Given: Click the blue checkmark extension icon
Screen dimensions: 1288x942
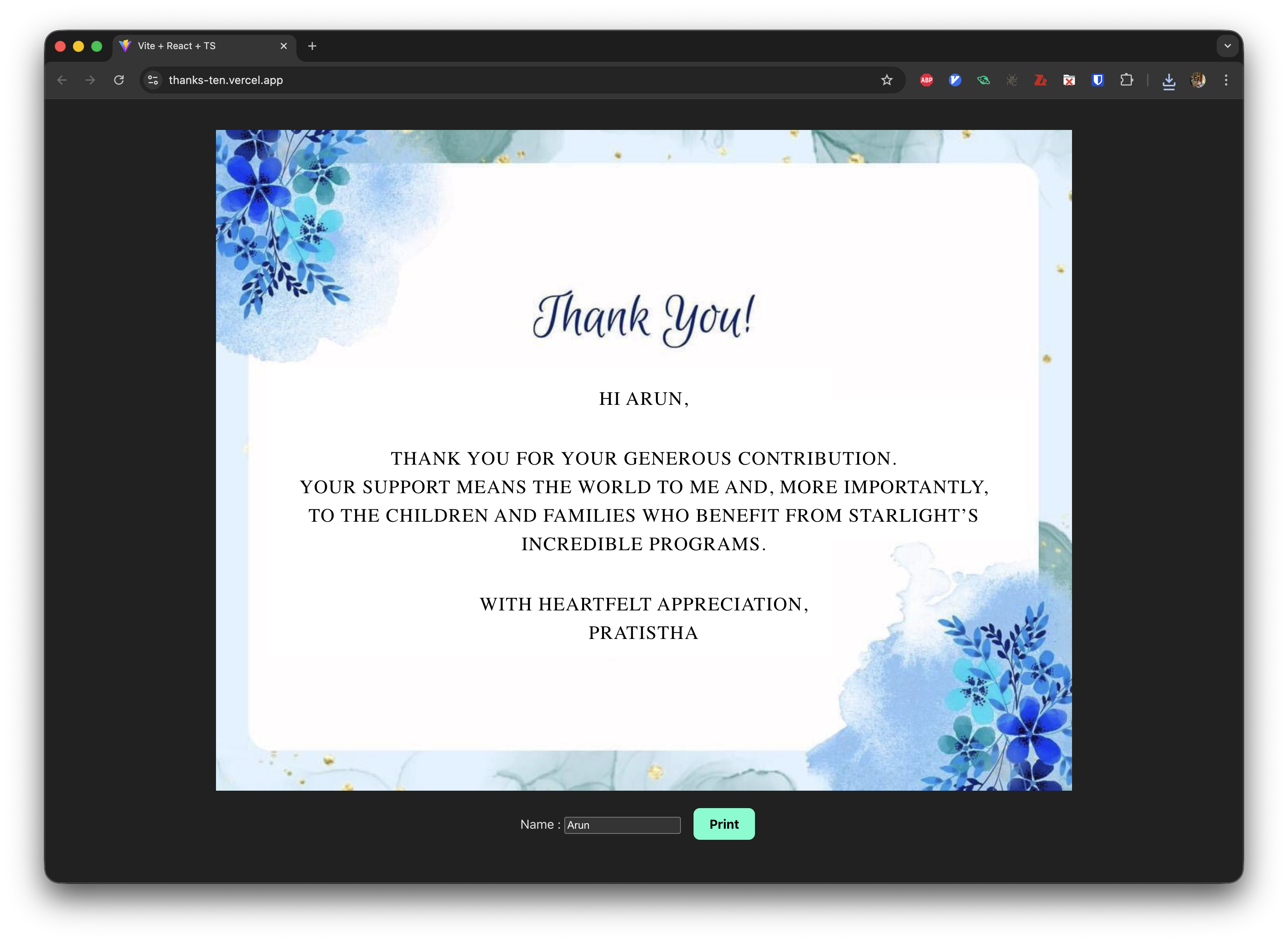Looking at the screenshot, I should (955, 80).
